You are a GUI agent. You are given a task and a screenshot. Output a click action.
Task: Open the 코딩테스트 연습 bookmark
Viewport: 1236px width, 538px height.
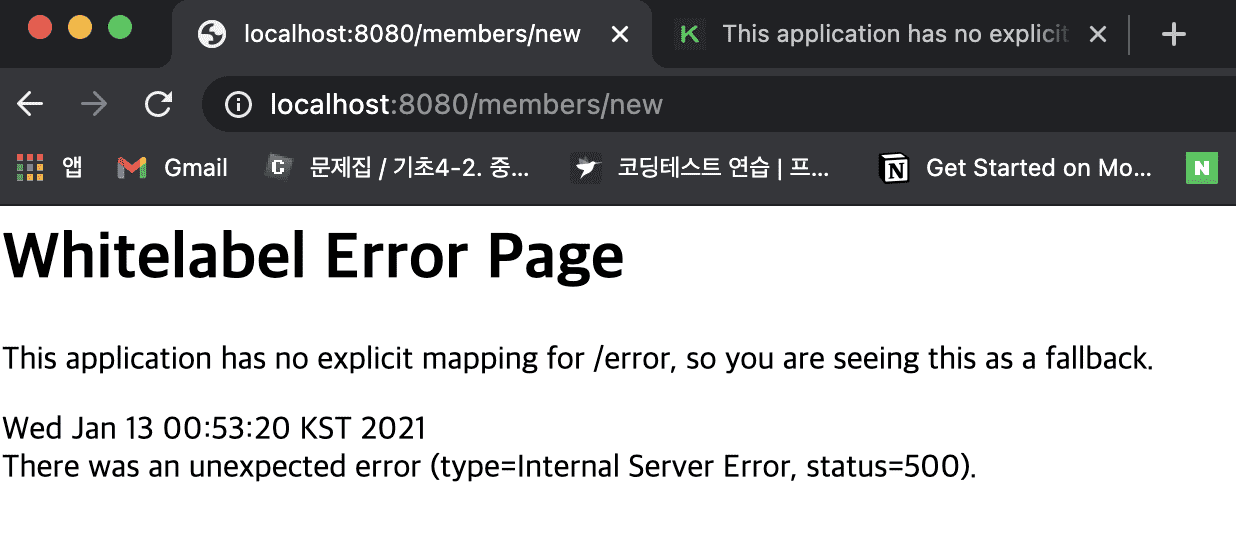click(701, 168)
